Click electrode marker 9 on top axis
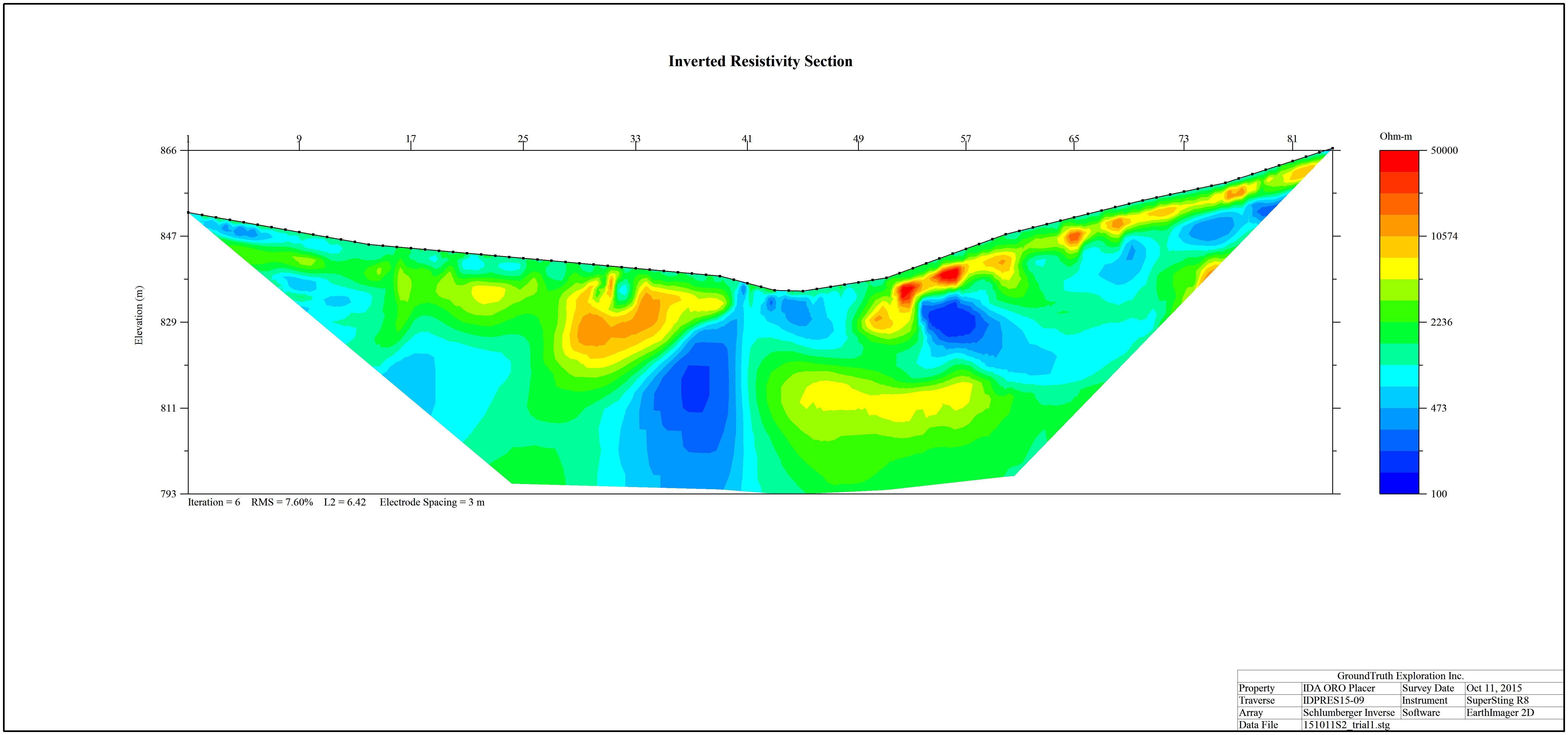The width and height of the screenshot is (1568, 735). [299, 139]
